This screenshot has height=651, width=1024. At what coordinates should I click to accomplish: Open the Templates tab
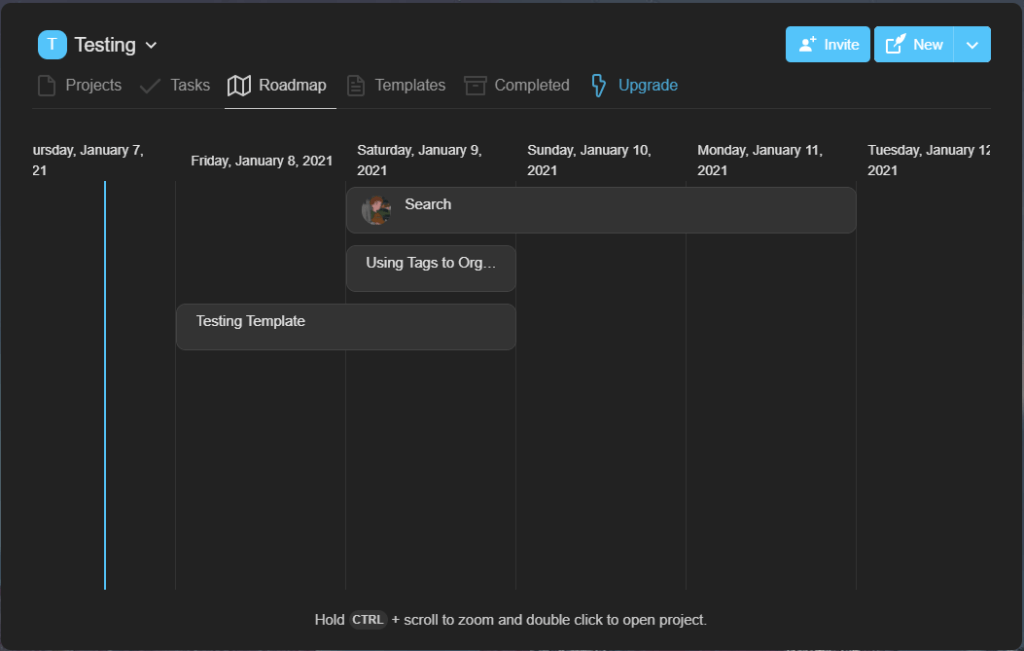(x=410, y=86)
